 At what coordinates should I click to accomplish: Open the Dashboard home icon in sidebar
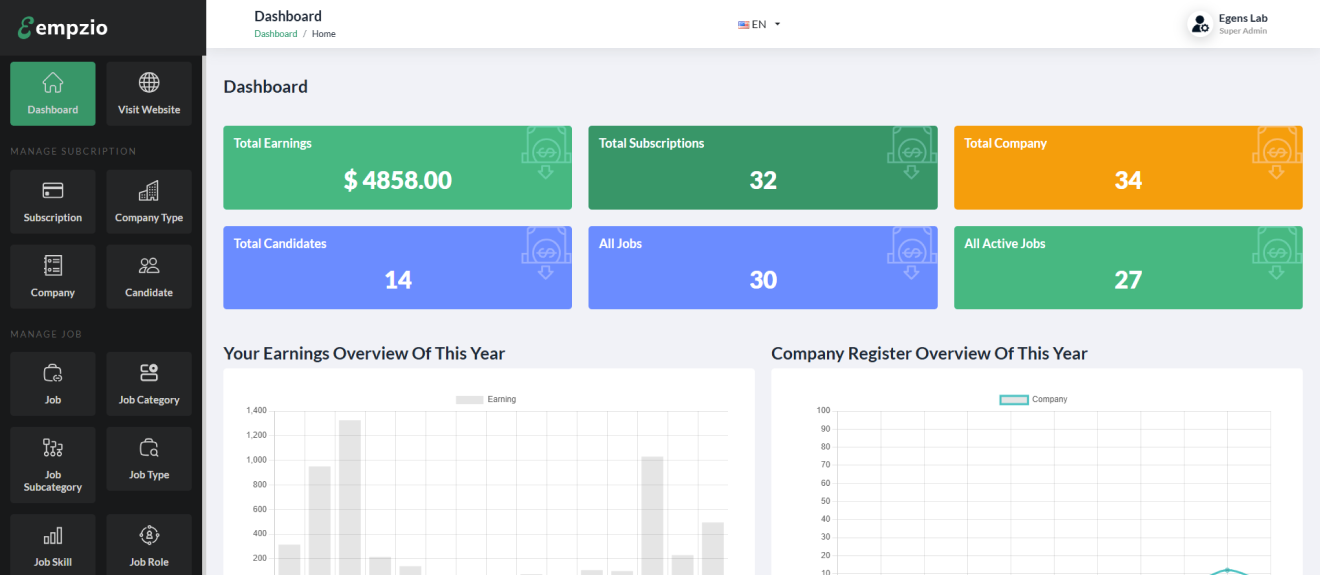53,83
